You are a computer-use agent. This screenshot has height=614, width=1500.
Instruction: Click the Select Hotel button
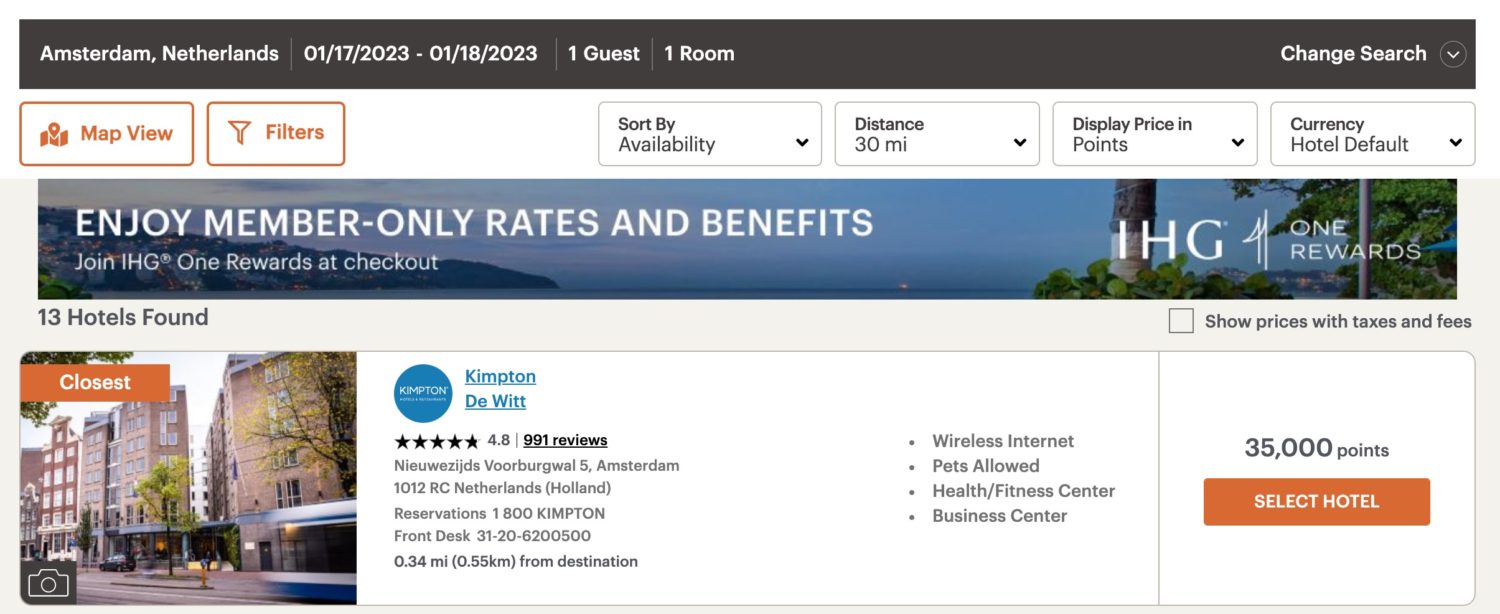(x=1316, y=501)
